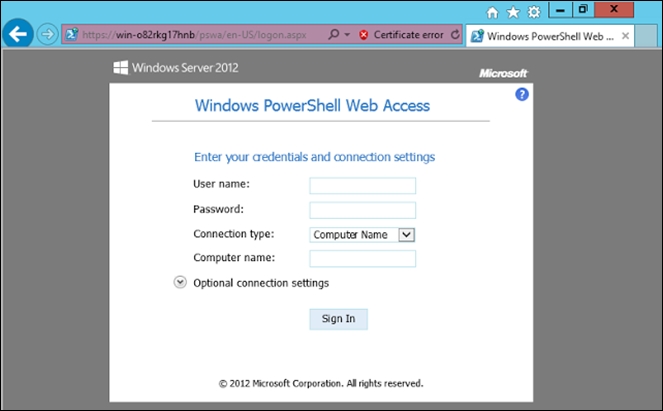This screenshot has height=411, width=663.
Task: Click the Sign In button
Action: point(338,319)
